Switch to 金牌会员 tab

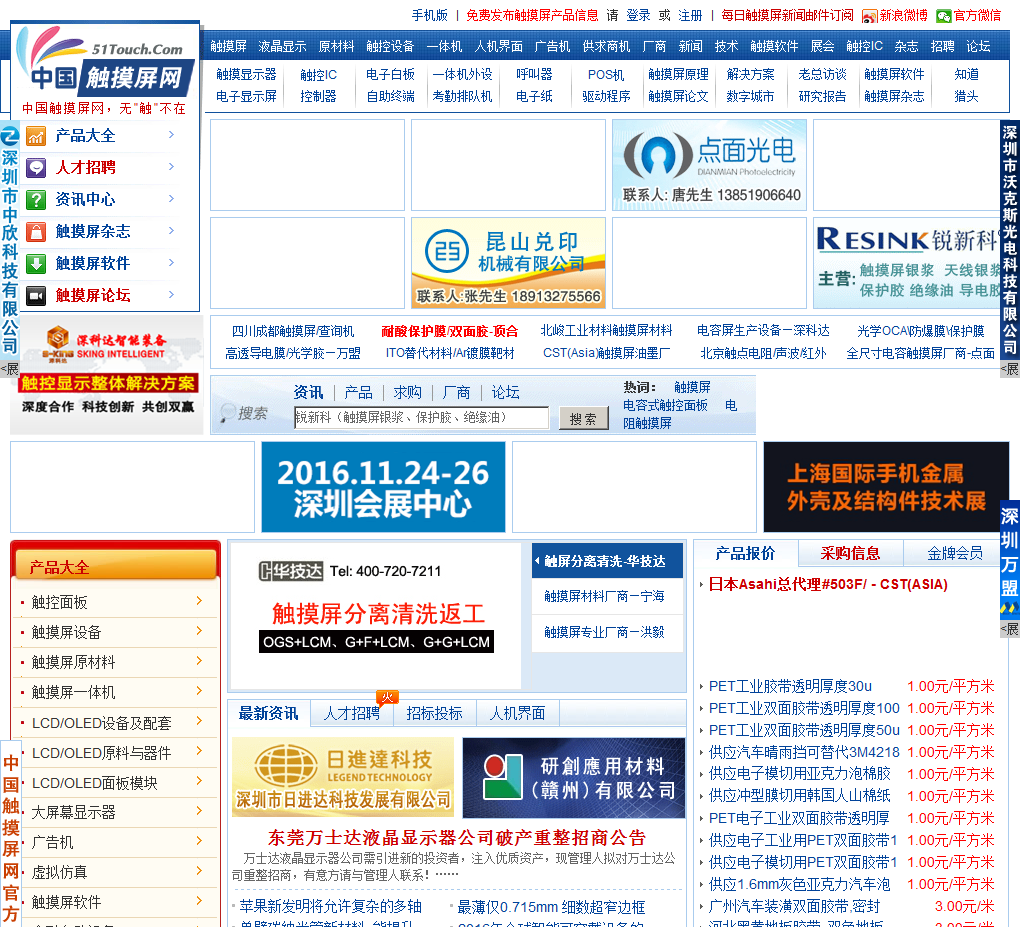pyautogui.click(x=955, y=554)
